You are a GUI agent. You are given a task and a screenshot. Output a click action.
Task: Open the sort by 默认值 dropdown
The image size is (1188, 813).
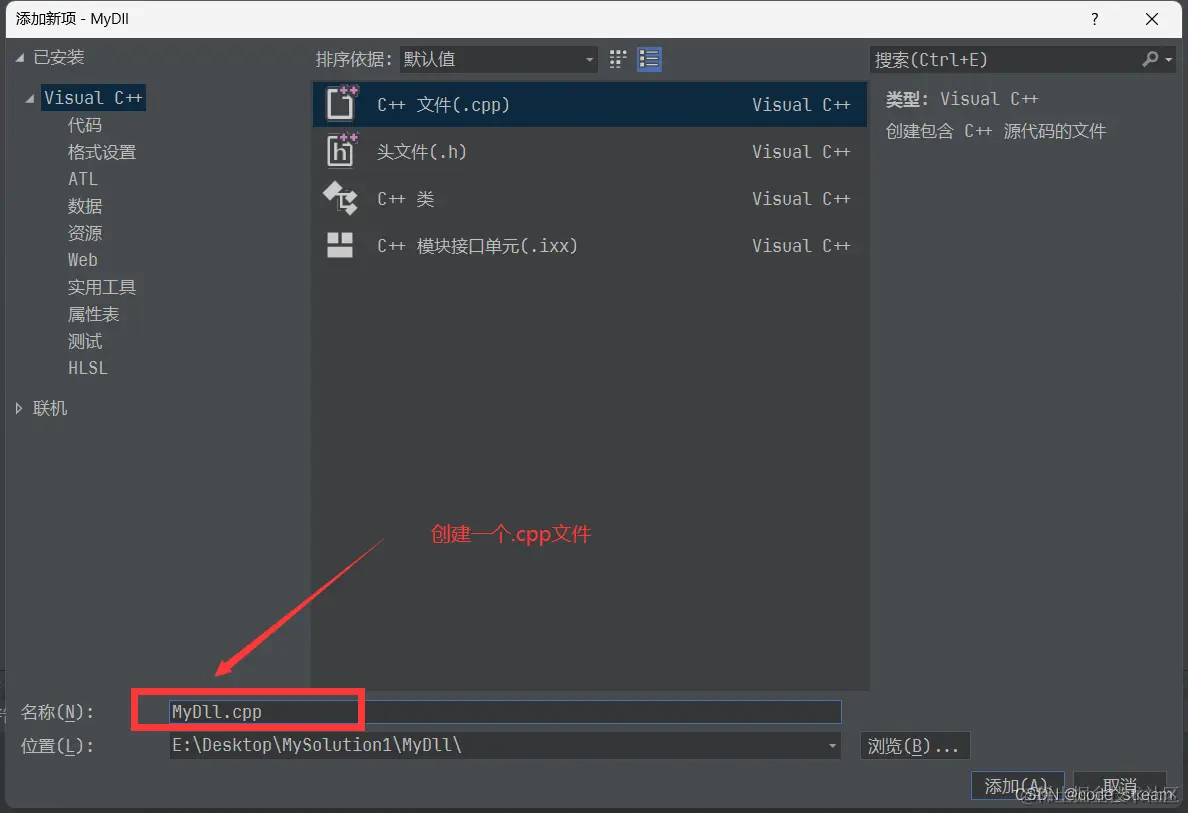coord(499,59)
